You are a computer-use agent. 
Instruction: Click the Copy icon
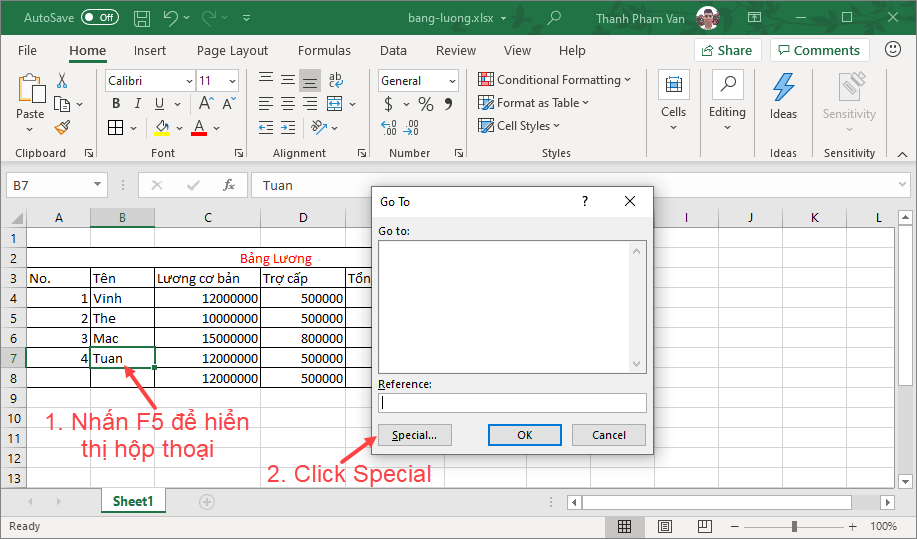[x=62, y=104]
